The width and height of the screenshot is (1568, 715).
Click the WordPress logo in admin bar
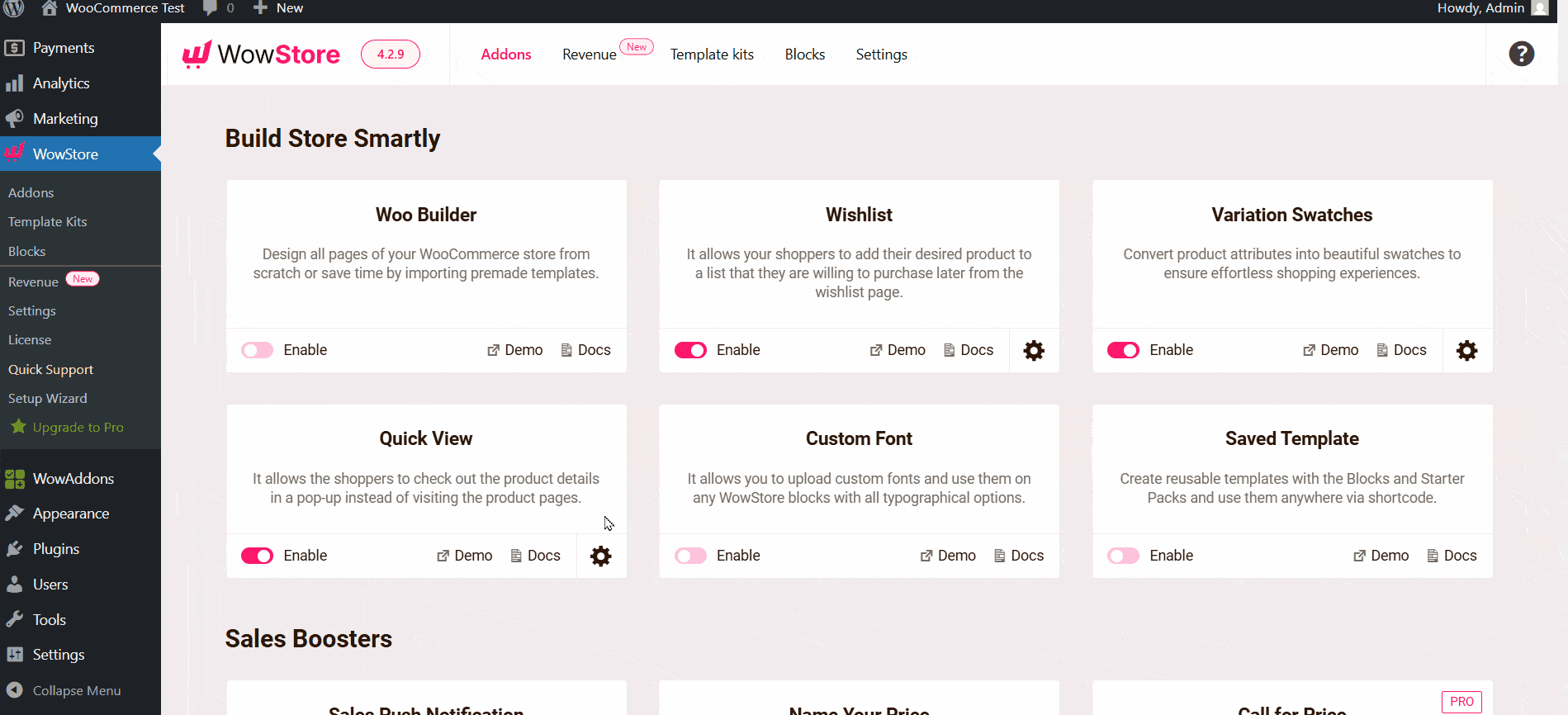coord(13,8)
